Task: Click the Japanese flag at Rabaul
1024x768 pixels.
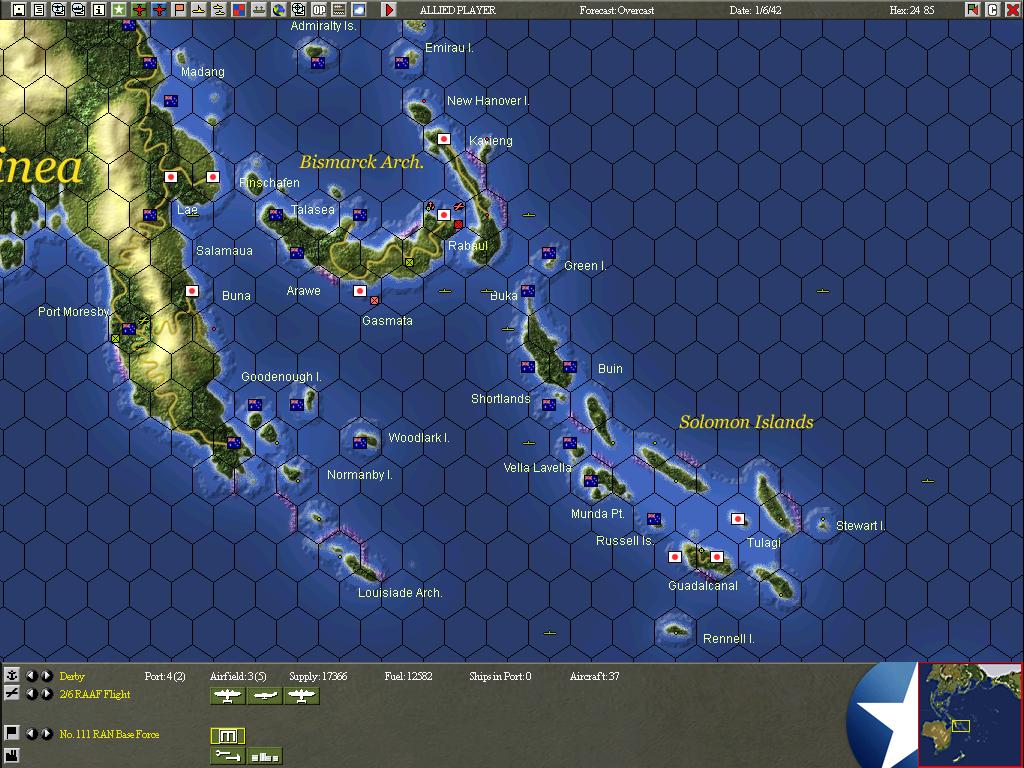Action: tap(444, 215)
